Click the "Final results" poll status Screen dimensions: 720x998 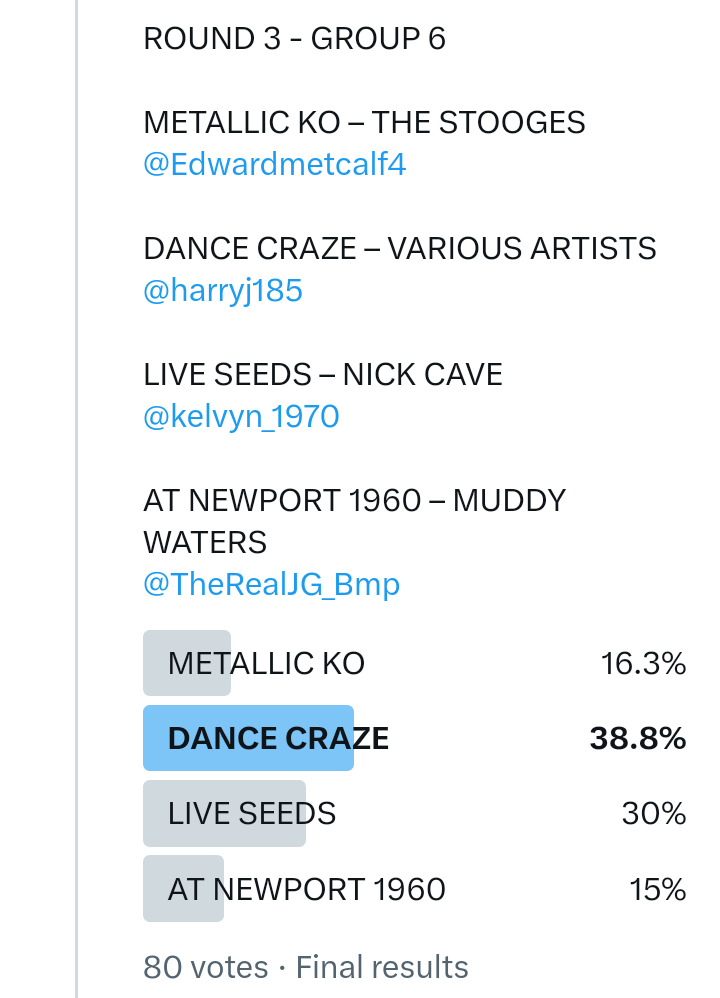[382, 967]
